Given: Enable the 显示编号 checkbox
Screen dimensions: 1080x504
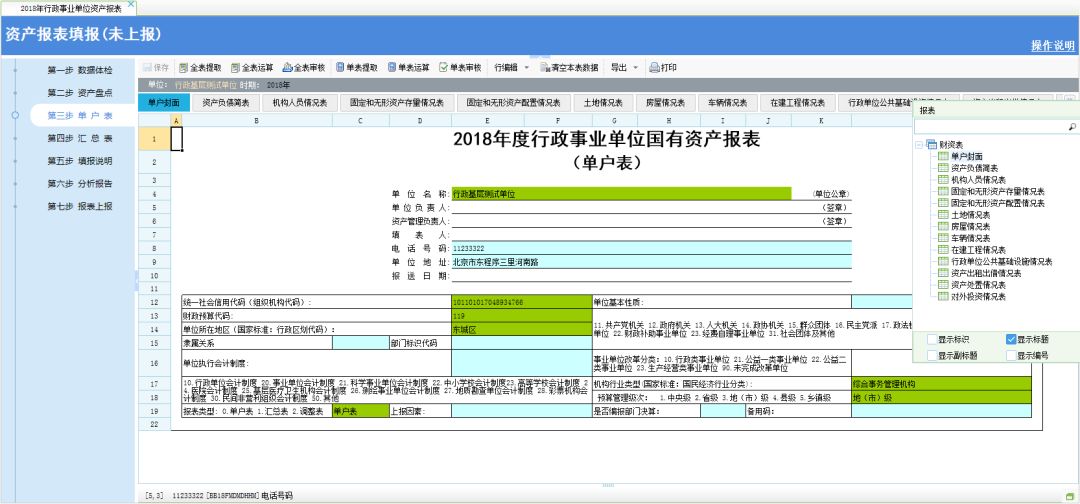Looking at the screenshot, I should pos(1010,355).
